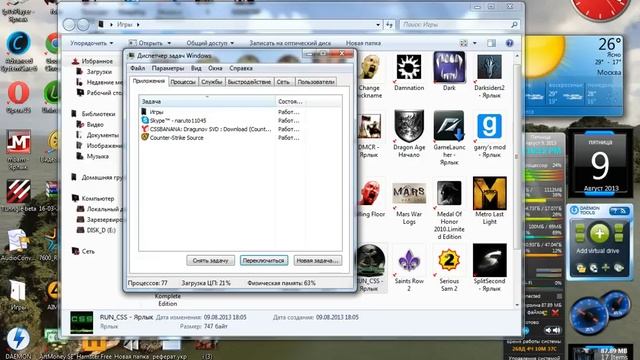Open the Metro Last Light shortcut
The height and width of the screenshot is (360, 640).
(489, 193)
